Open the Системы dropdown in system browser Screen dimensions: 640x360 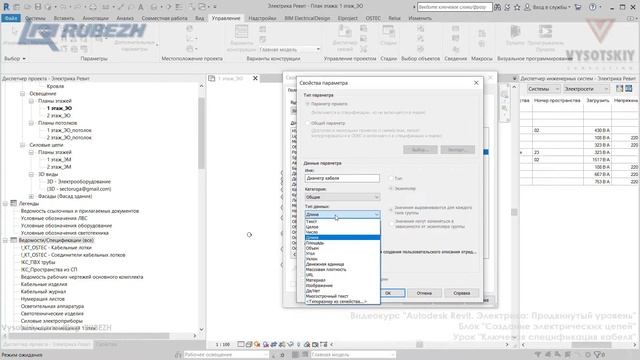click(543, 89)
